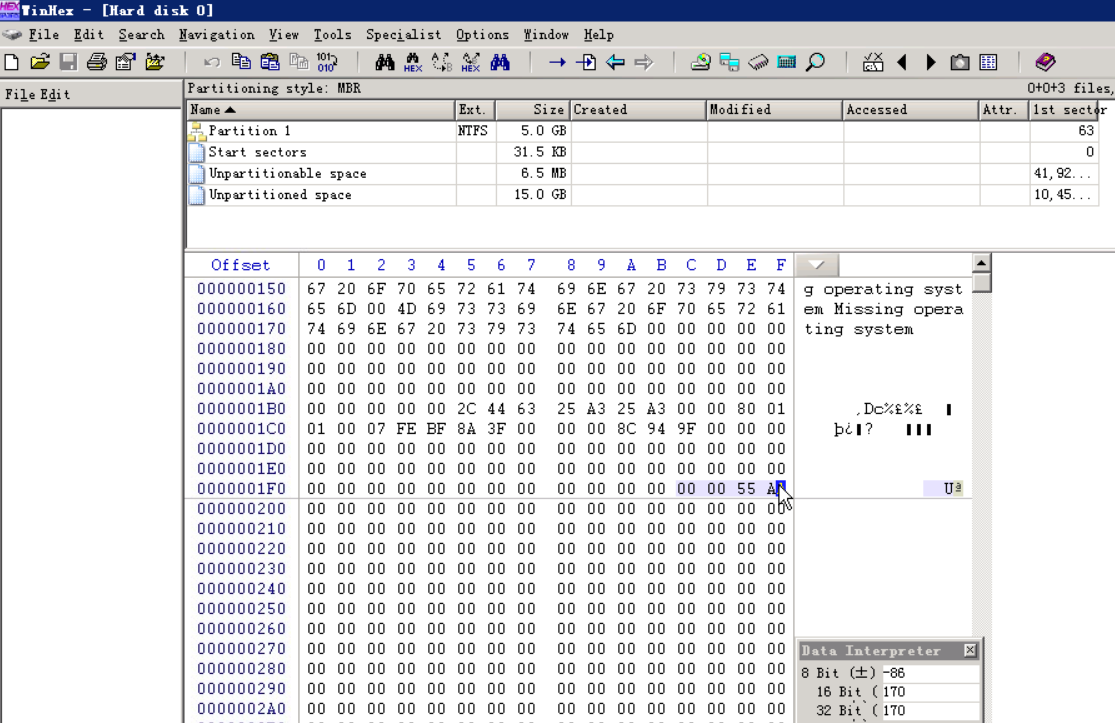Click the camera snapshot icon
The height and width of the screenshot is (723, 1115).
pos(960,63)
